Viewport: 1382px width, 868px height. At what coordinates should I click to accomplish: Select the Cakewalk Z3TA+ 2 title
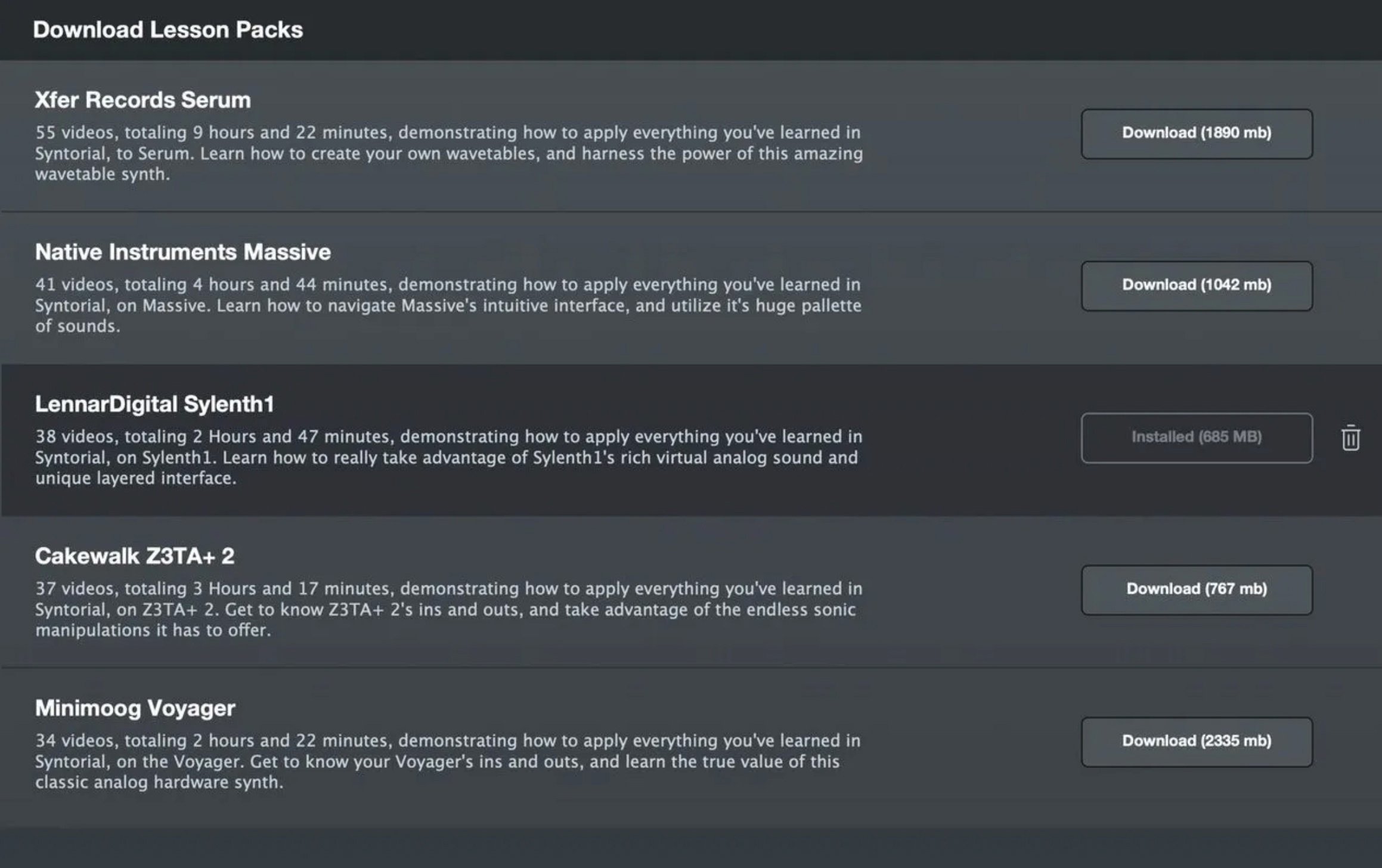[134, 556]
